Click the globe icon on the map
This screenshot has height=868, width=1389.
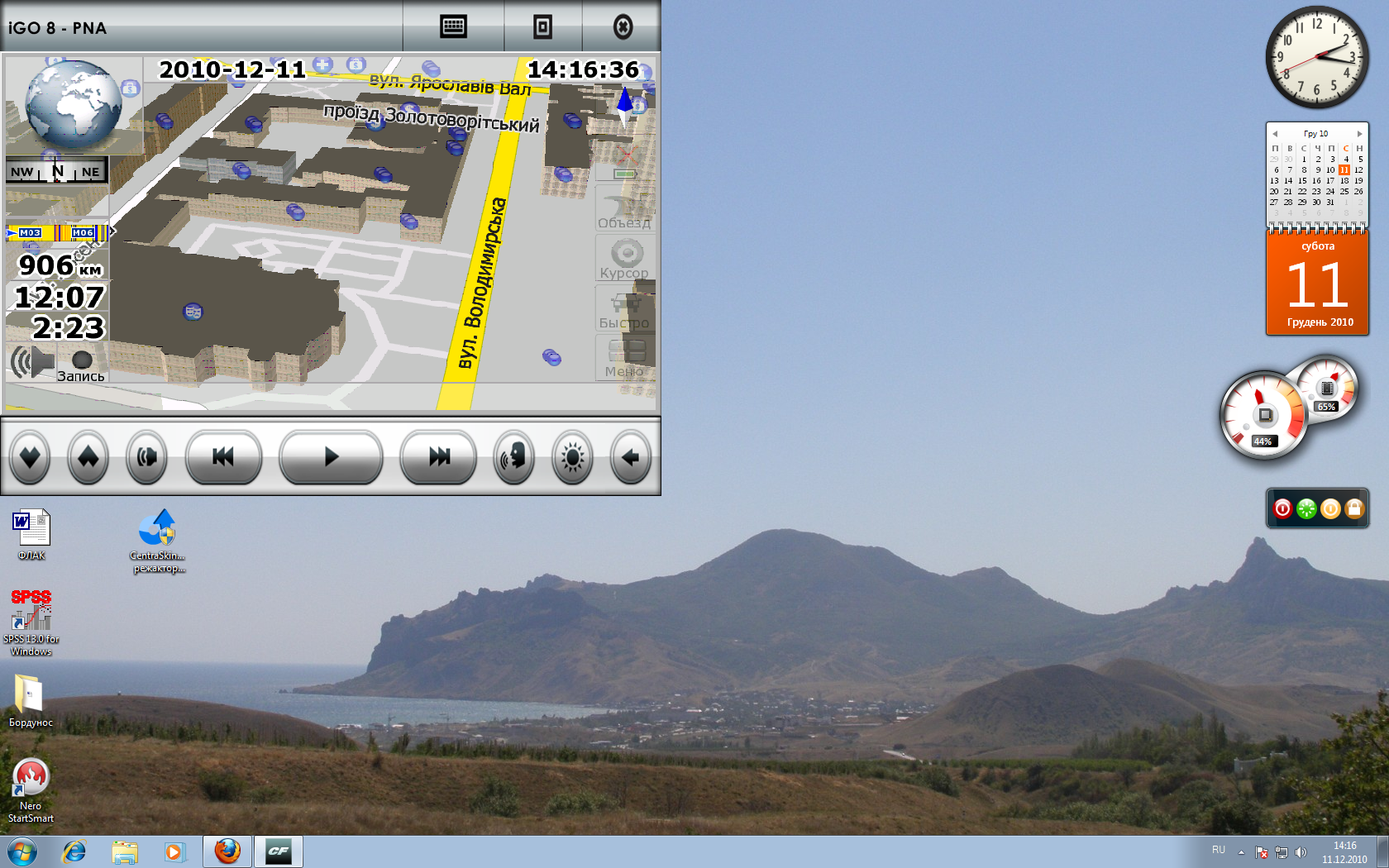73,104
